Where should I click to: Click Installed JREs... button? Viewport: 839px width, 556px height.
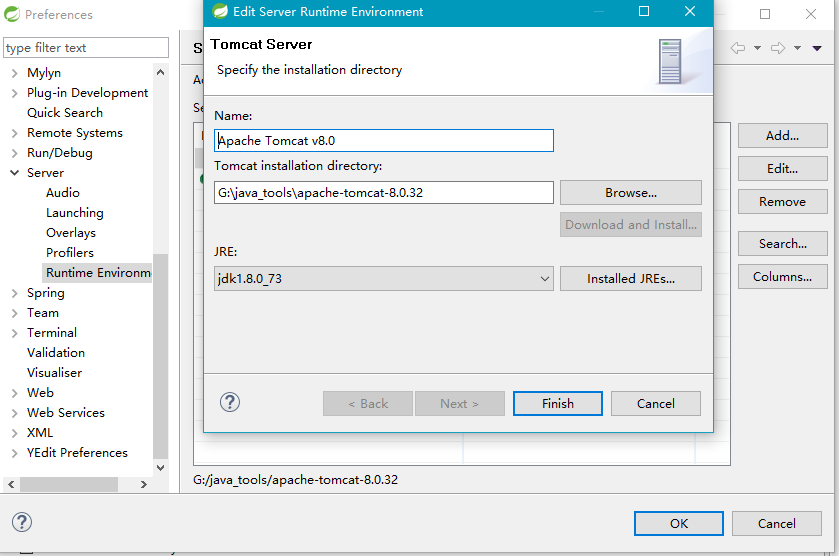click(x=630, y=278)
